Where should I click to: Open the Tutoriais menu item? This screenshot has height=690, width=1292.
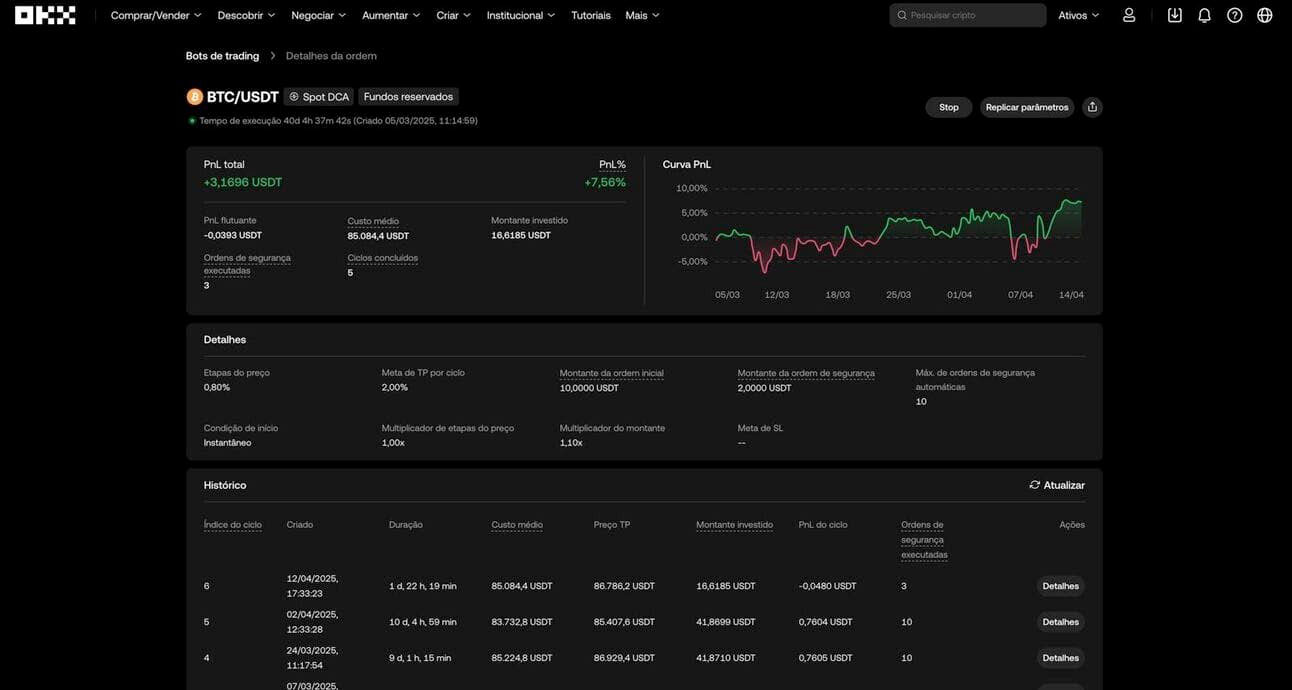tap(590, 15)
